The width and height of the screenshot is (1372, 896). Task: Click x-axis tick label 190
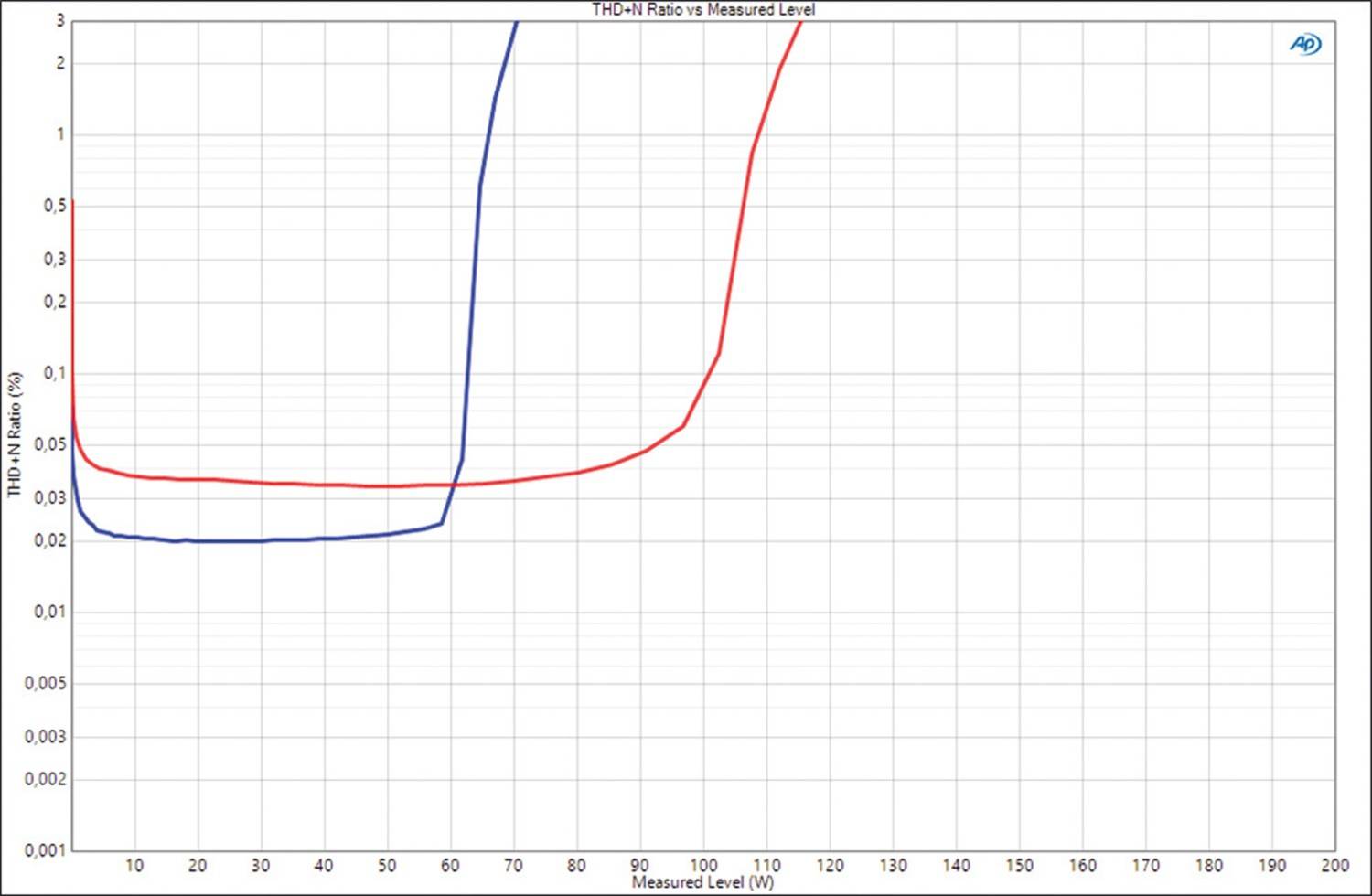pyautogui.click(x=1271, y=865)
